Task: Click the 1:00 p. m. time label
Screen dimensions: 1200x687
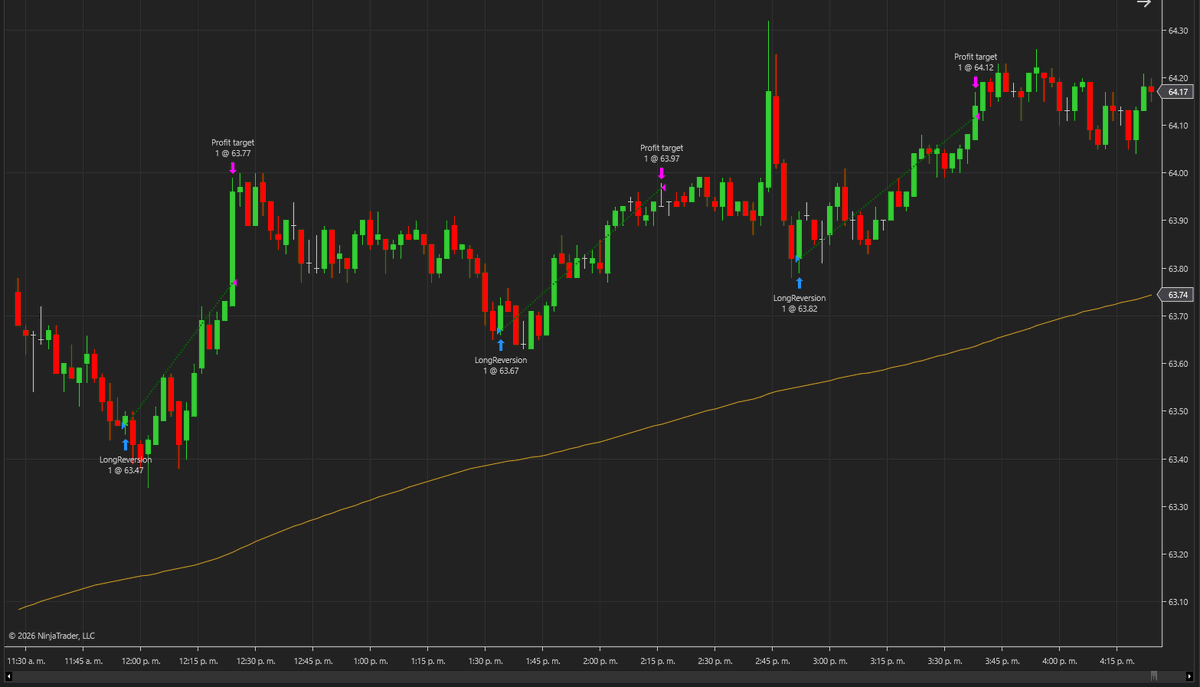Action: tap(370, 661)
